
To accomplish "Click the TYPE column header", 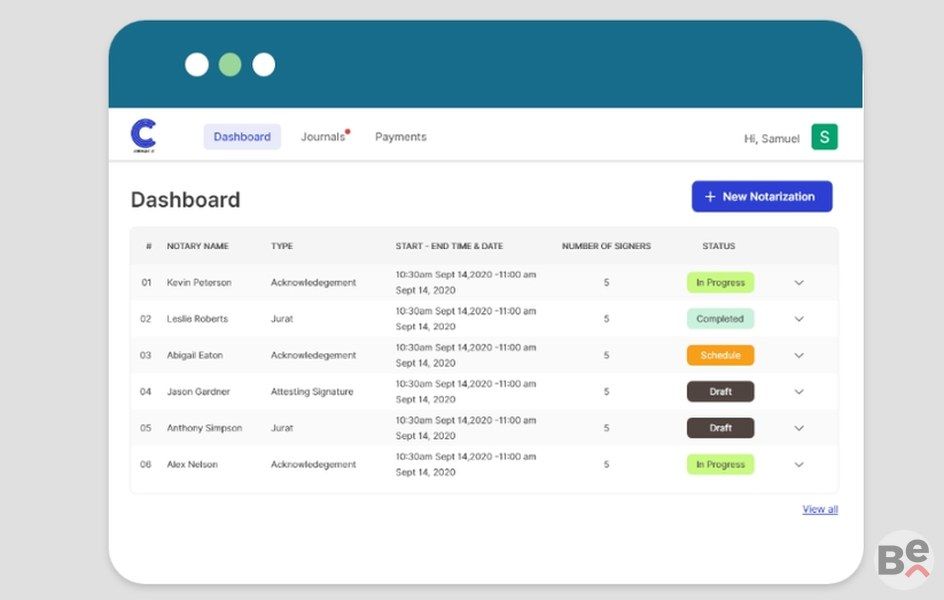I will (282, 246).
